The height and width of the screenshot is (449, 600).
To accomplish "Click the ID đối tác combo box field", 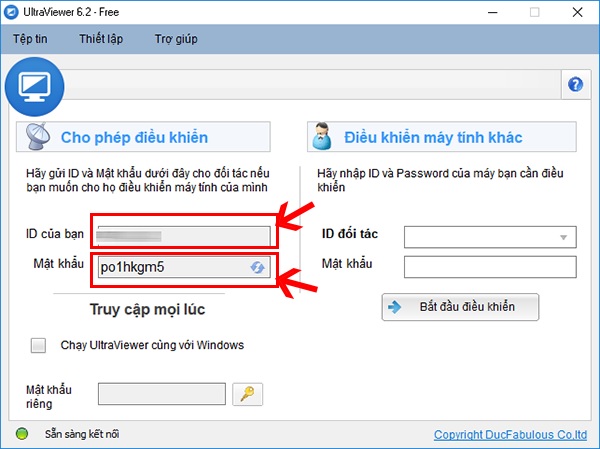I will [x=490, y=237].
